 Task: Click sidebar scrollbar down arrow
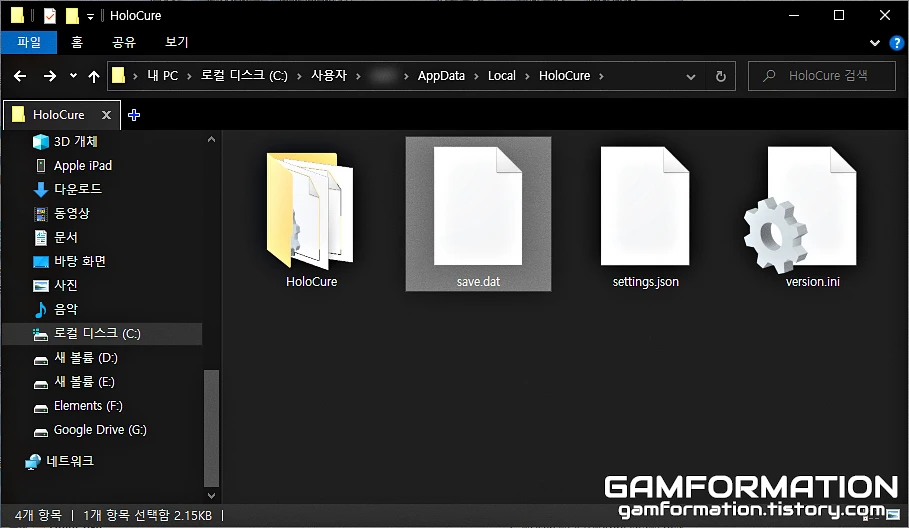211,496
